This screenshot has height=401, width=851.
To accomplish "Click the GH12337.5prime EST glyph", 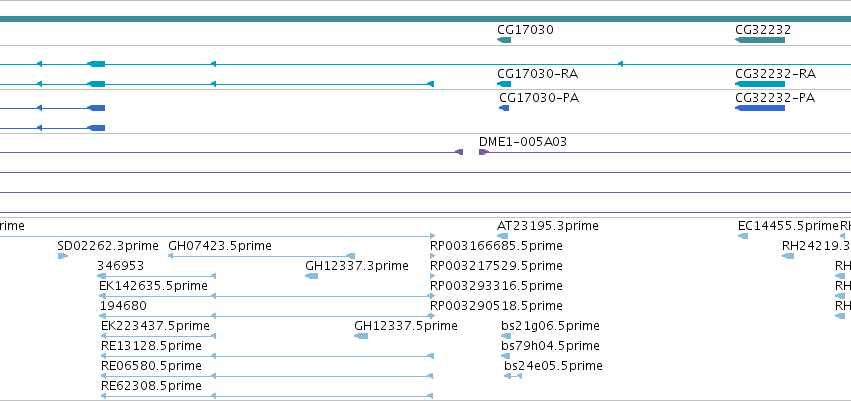I will coord(361,336).
